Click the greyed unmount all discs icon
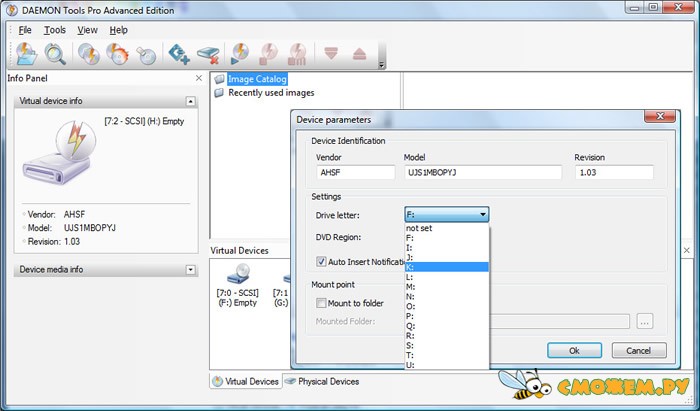Image resolution: width=700 pixels, height=411 pixels. (x=297, y=54)
